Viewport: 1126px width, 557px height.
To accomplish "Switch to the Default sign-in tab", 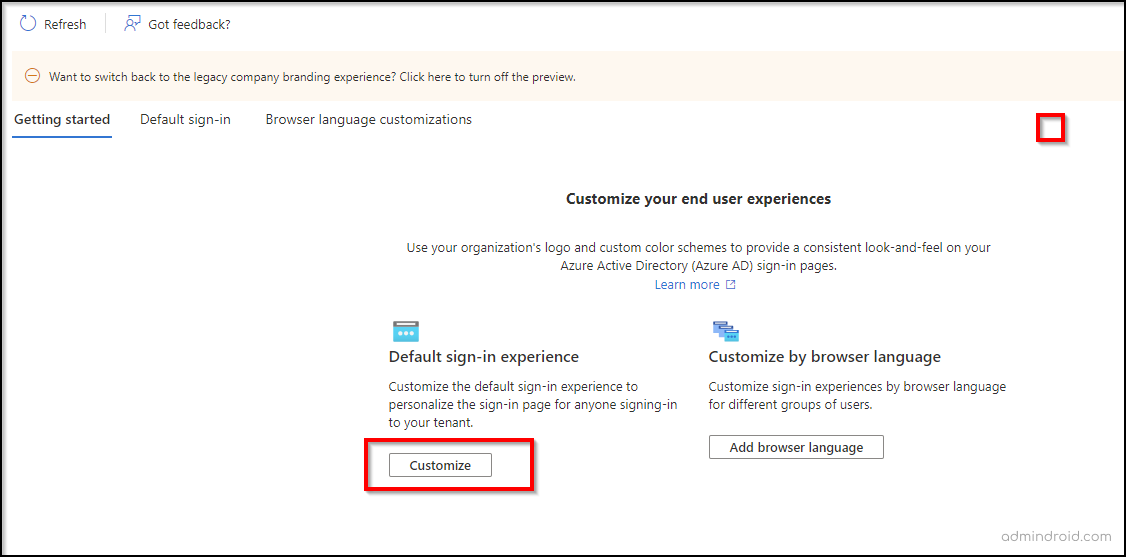I will coord(185,120).
